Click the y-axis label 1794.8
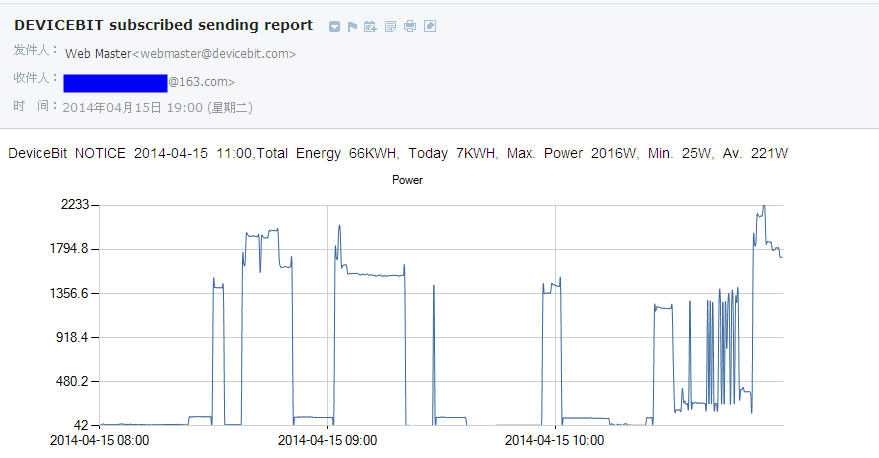The width and height of the screenshot is (879, 458). (70, 249)
